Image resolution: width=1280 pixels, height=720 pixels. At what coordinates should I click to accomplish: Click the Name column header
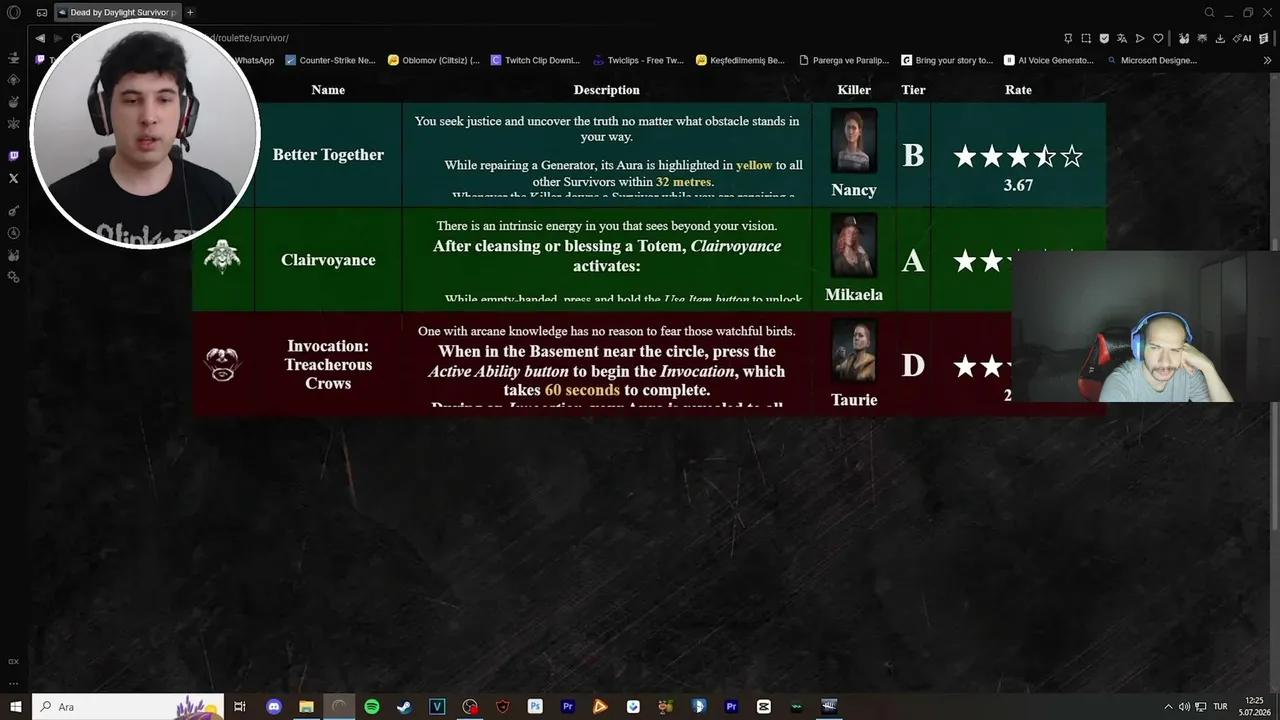click(328, 90)
